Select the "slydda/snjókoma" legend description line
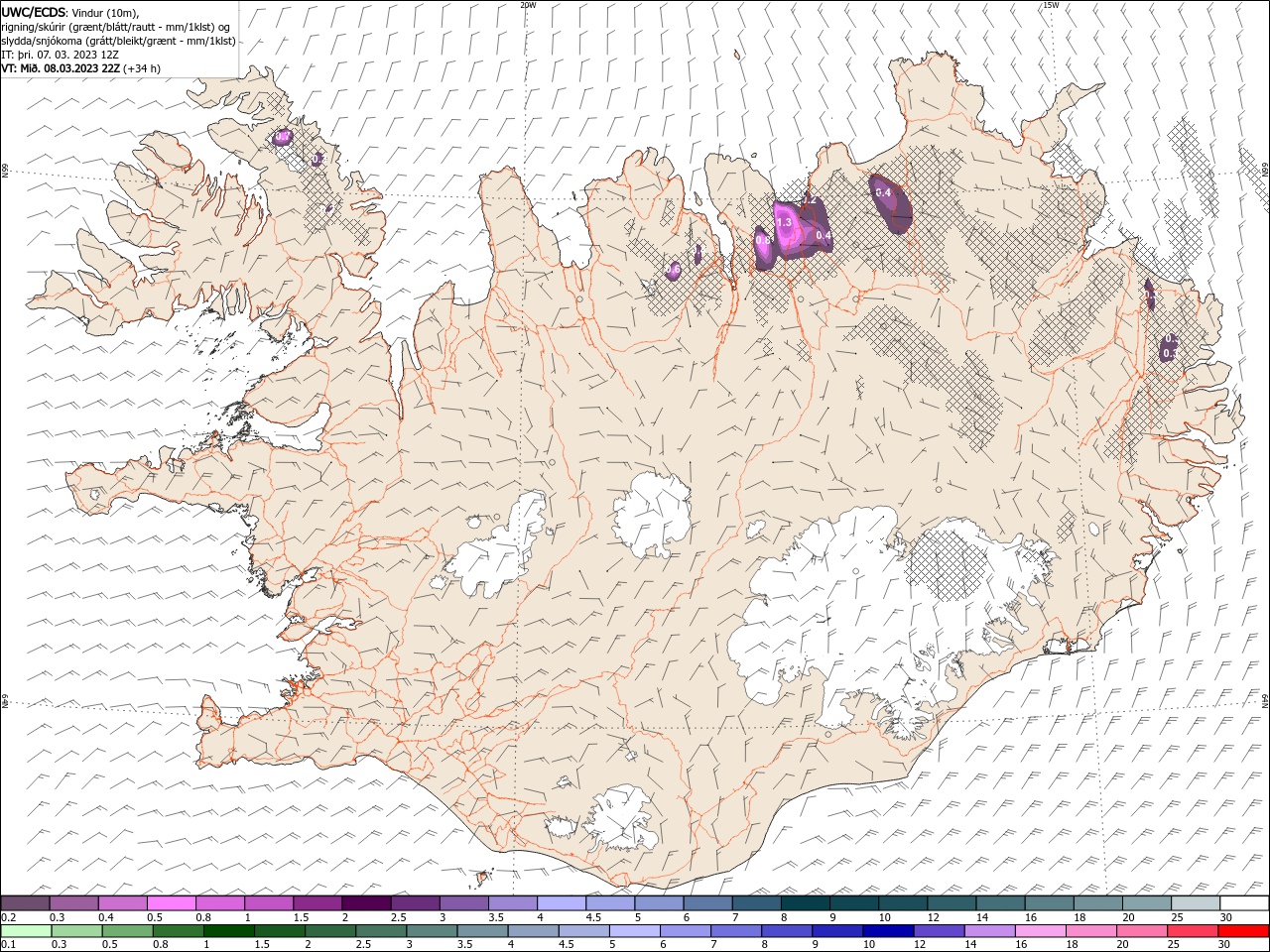The width and height of the screenshot is (1270, 952). 119,41
